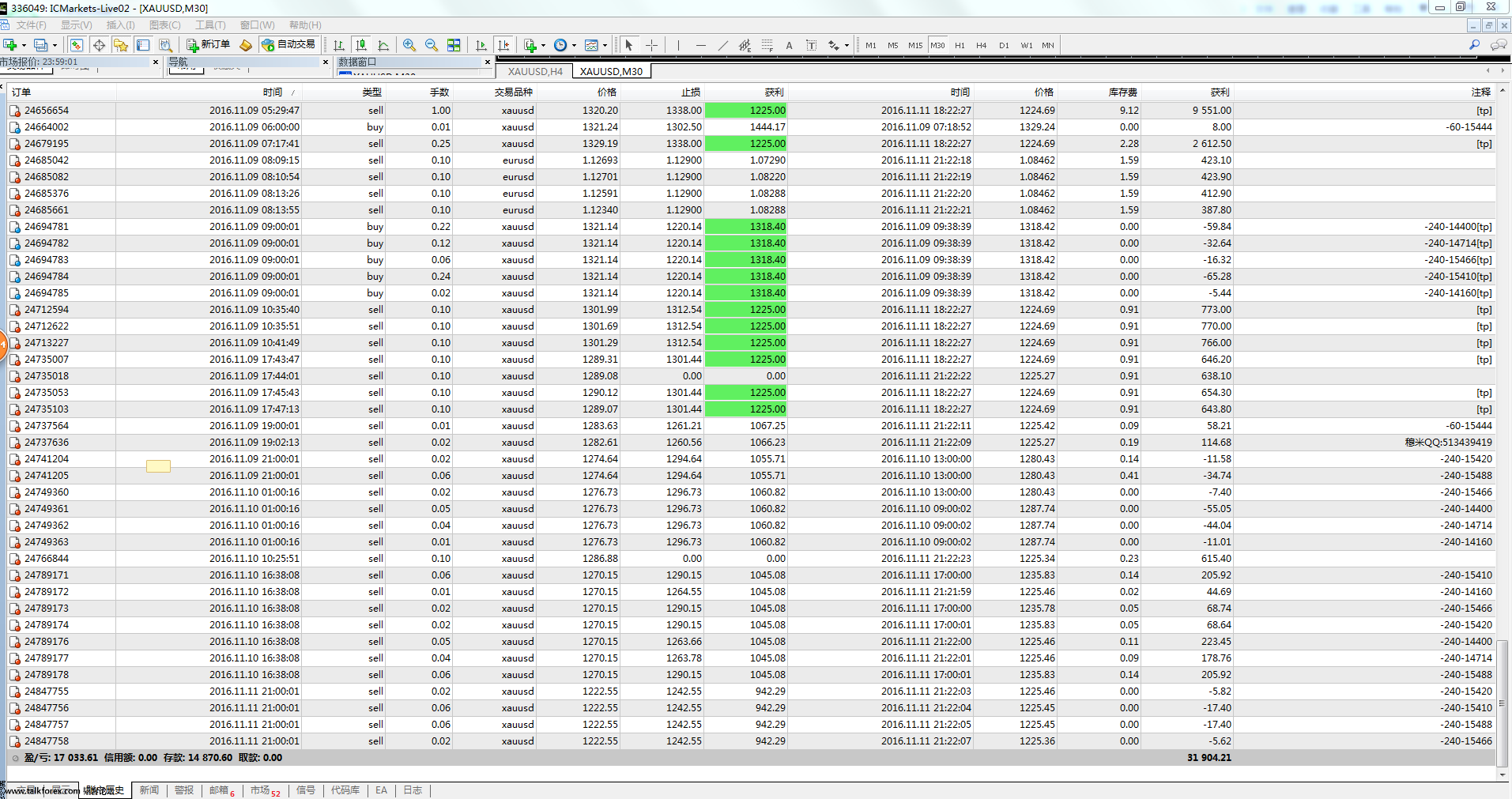Tile chart windows
This screenshot has width=1512, height=799.
pos(454,45)
